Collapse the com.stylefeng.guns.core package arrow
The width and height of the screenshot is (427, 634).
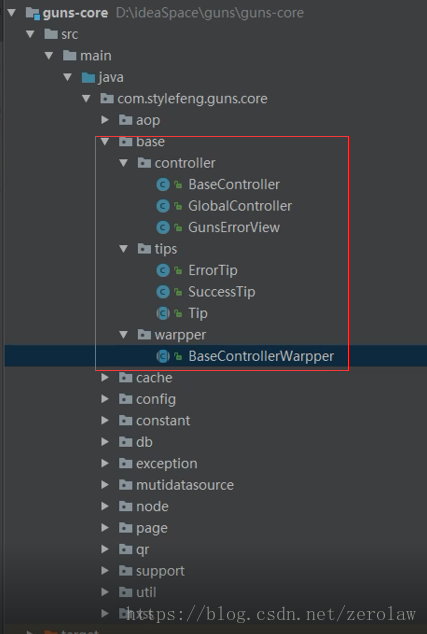point(87,98)
